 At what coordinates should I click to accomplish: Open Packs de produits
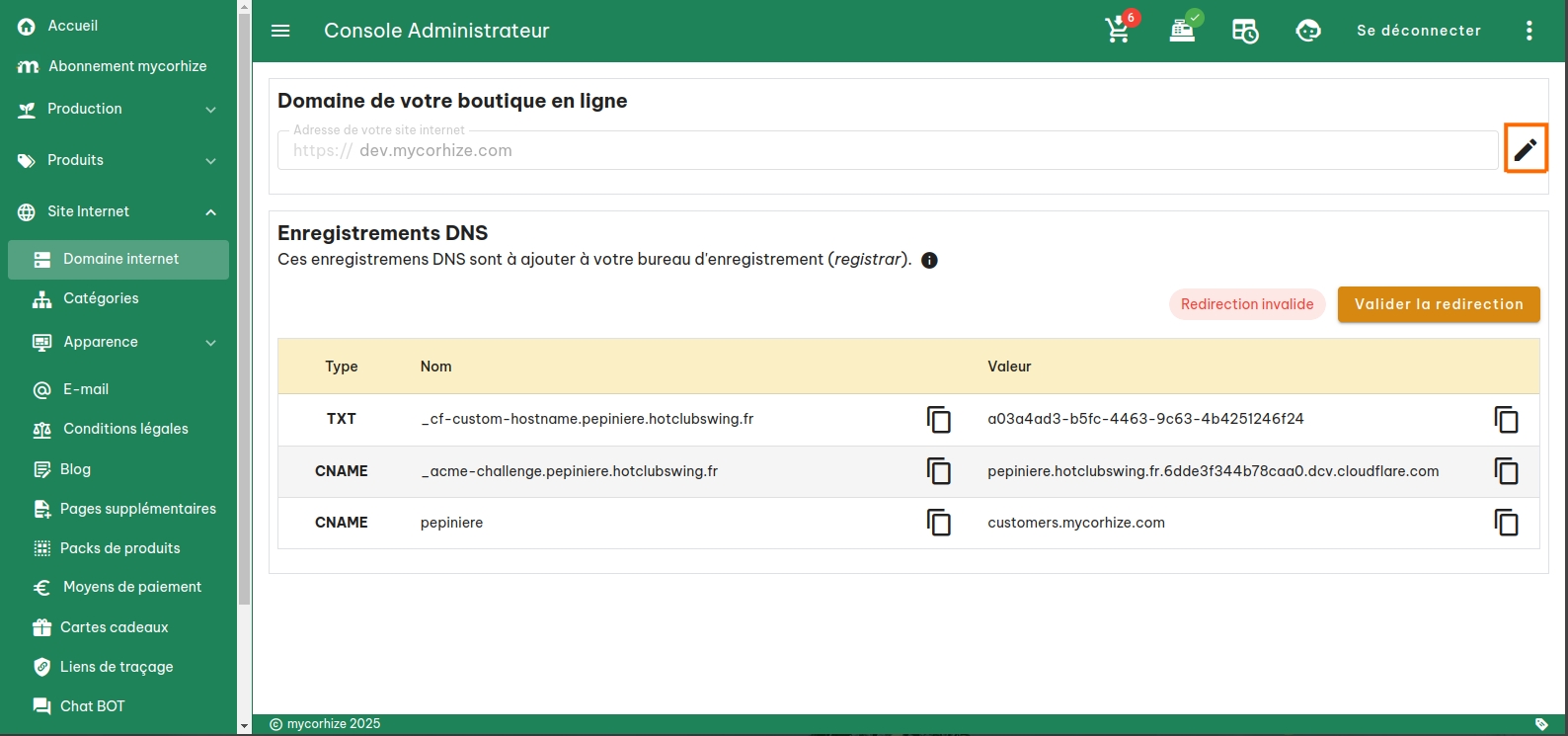(119, 548)
